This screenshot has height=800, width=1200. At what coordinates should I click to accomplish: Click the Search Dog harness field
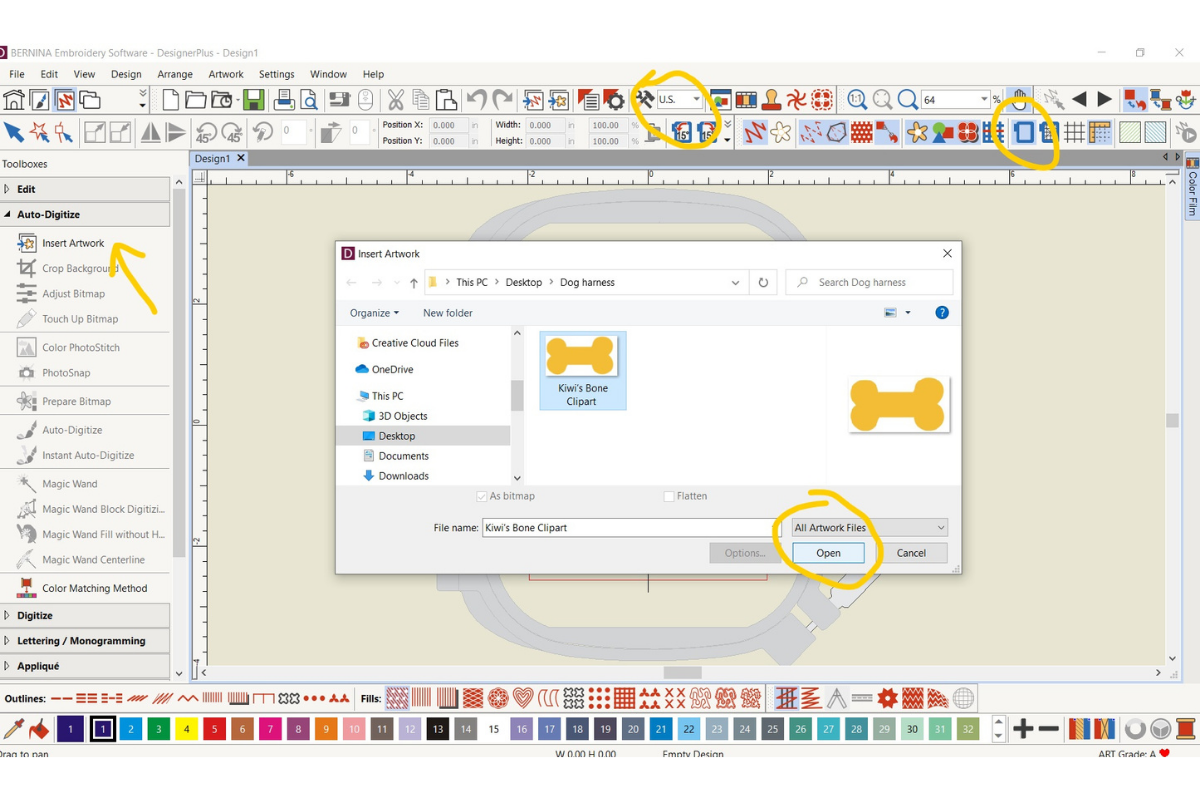click(869, 283)
